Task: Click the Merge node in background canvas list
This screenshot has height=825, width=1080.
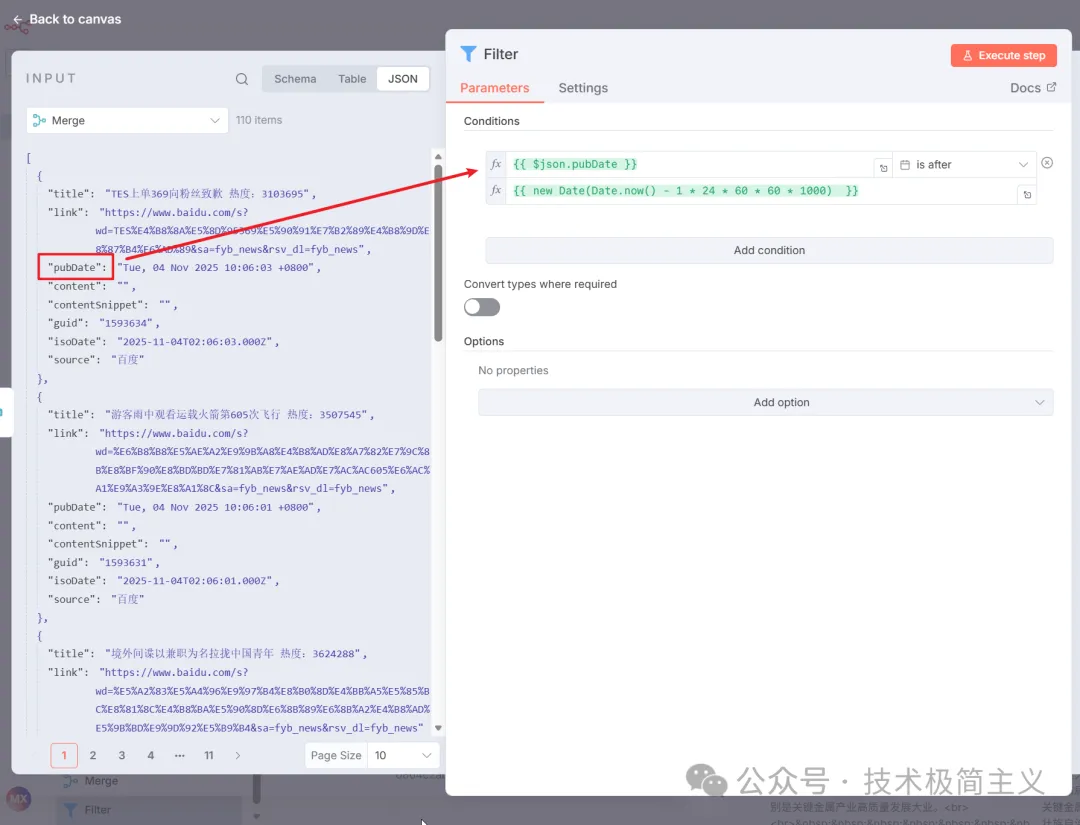Action: pyautogui.click(x=91, y=781)
